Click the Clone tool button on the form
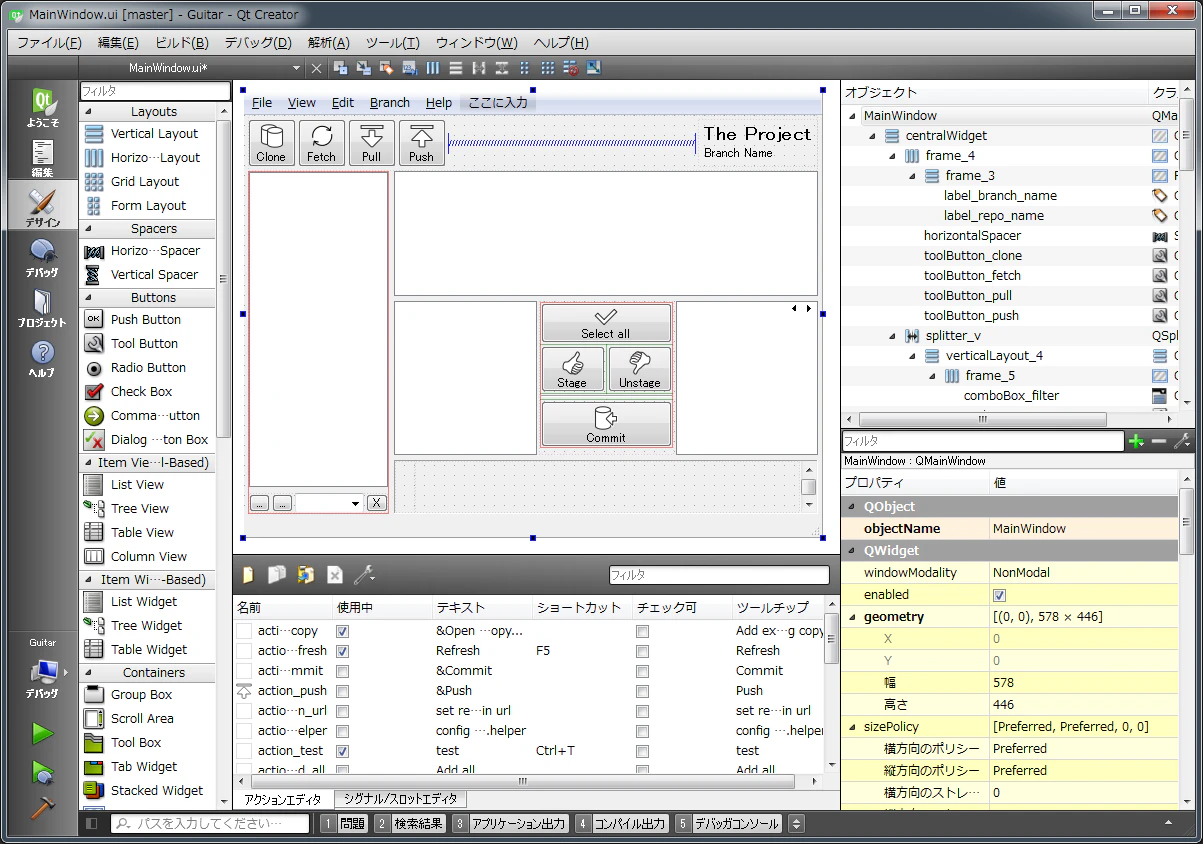Image resolution: width=1203 pixels, height=844 pixels. [x=271, y=143]
